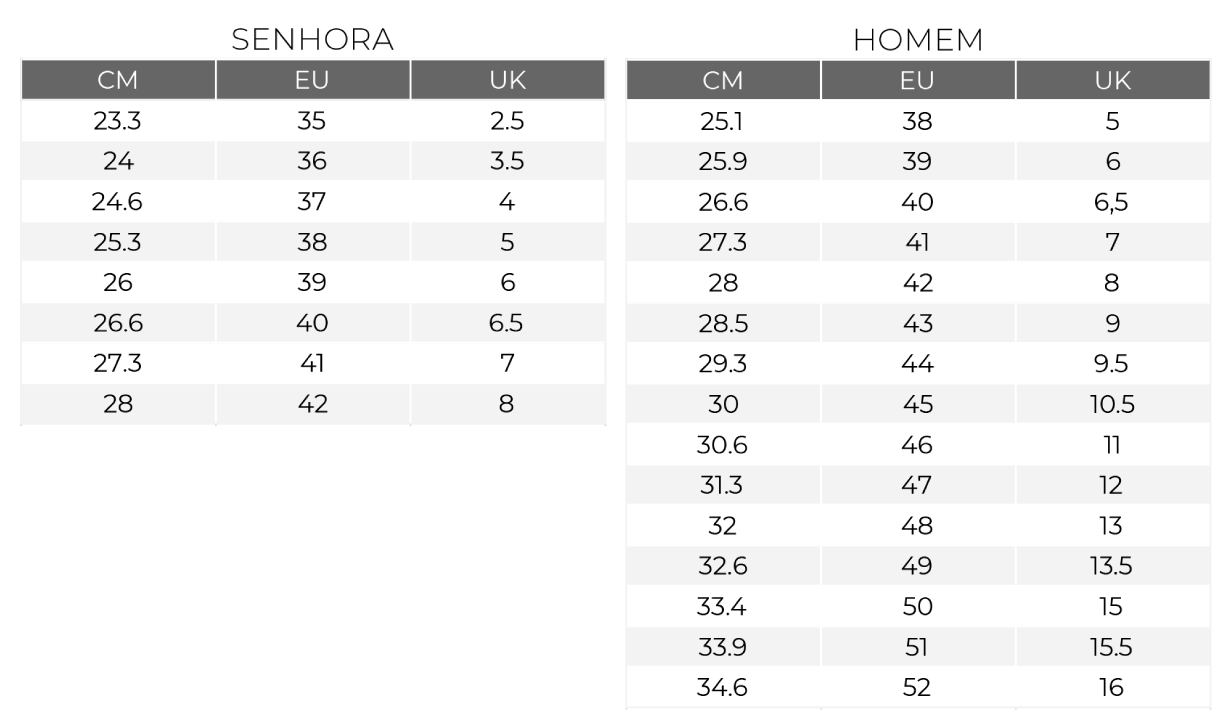Select the EU header in HOMEM table

pyautogui.click(x=917, y=81)
